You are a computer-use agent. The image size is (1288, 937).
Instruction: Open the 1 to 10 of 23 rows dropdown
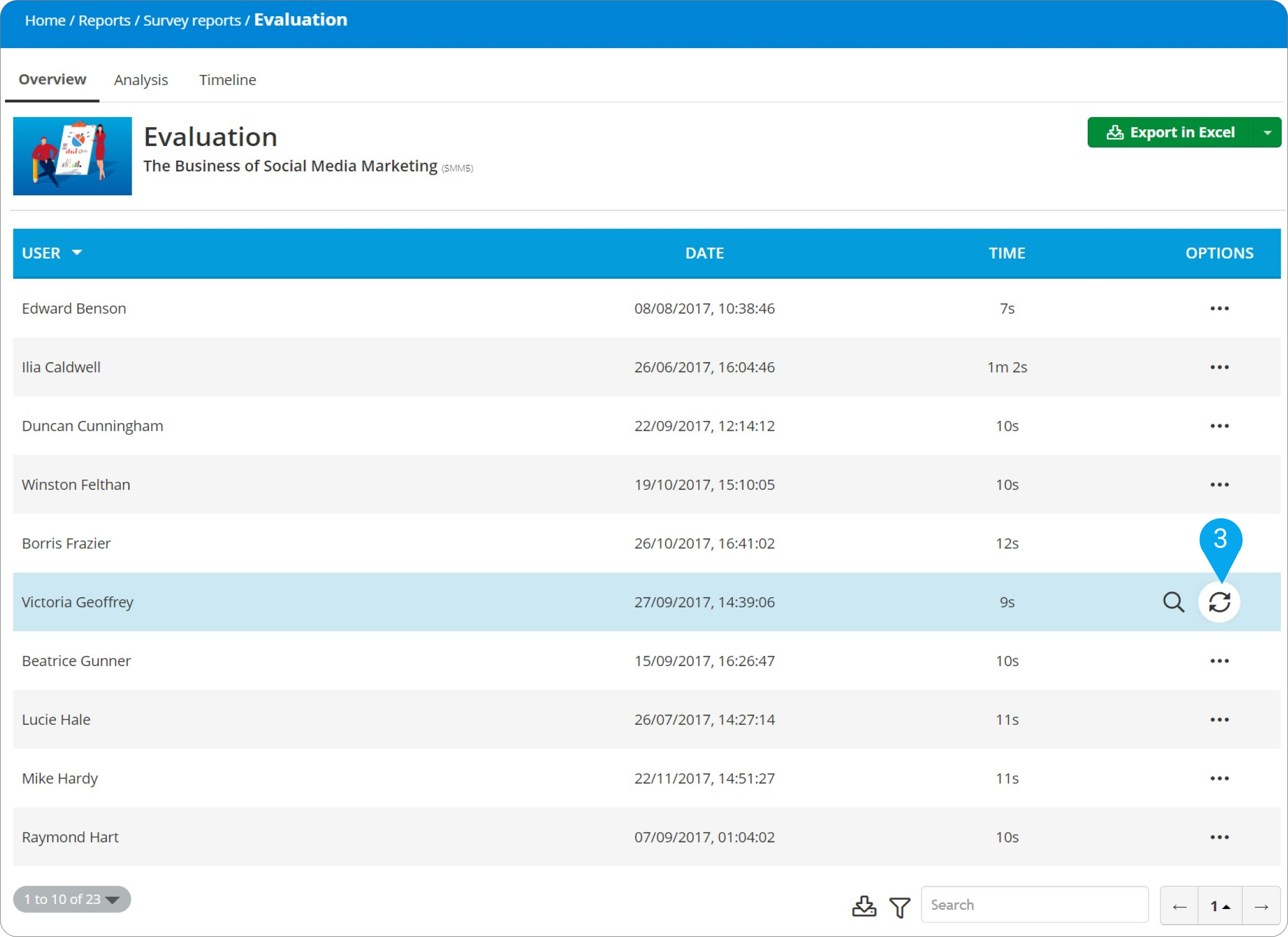tap(72, 899)
